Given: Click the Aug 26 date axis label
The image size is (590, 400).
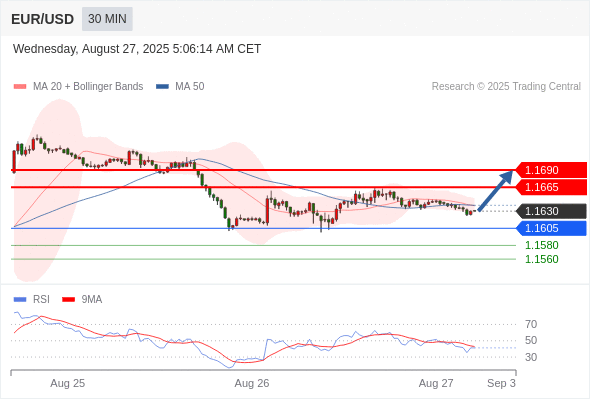Looking at the screenshot, I should click(252, 383).
